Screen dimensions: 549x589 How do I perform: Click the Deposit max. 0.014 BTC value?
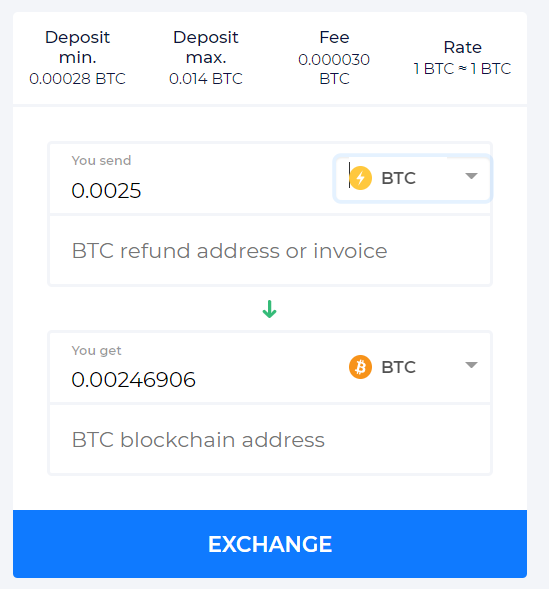(x=206, y=79)
